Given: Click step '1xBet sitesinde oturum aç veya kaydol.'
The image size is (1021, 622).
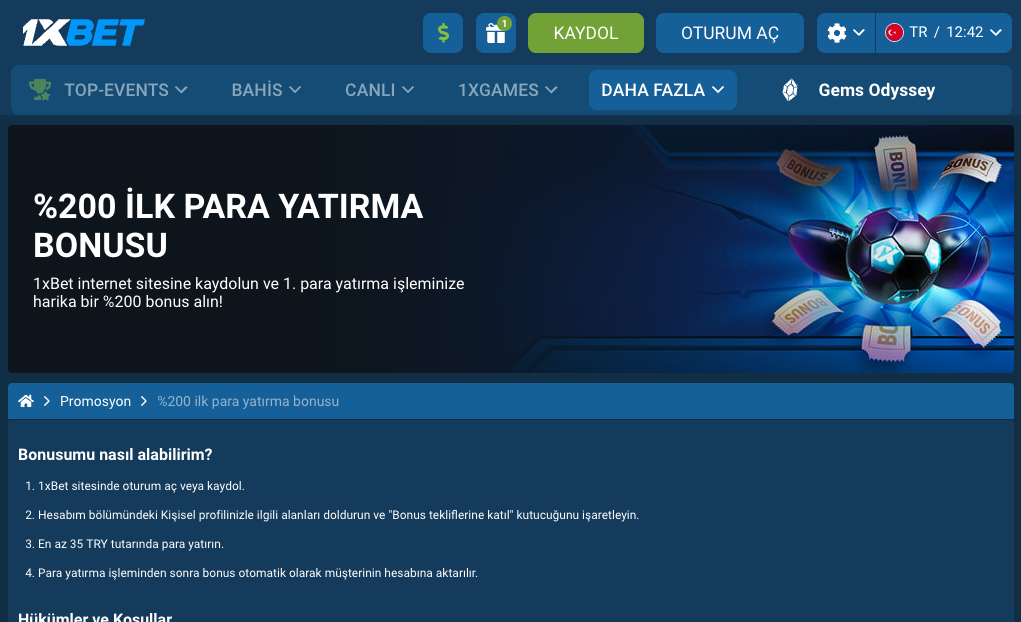Looking at the screenshot, I should click(x=141, y=486).
